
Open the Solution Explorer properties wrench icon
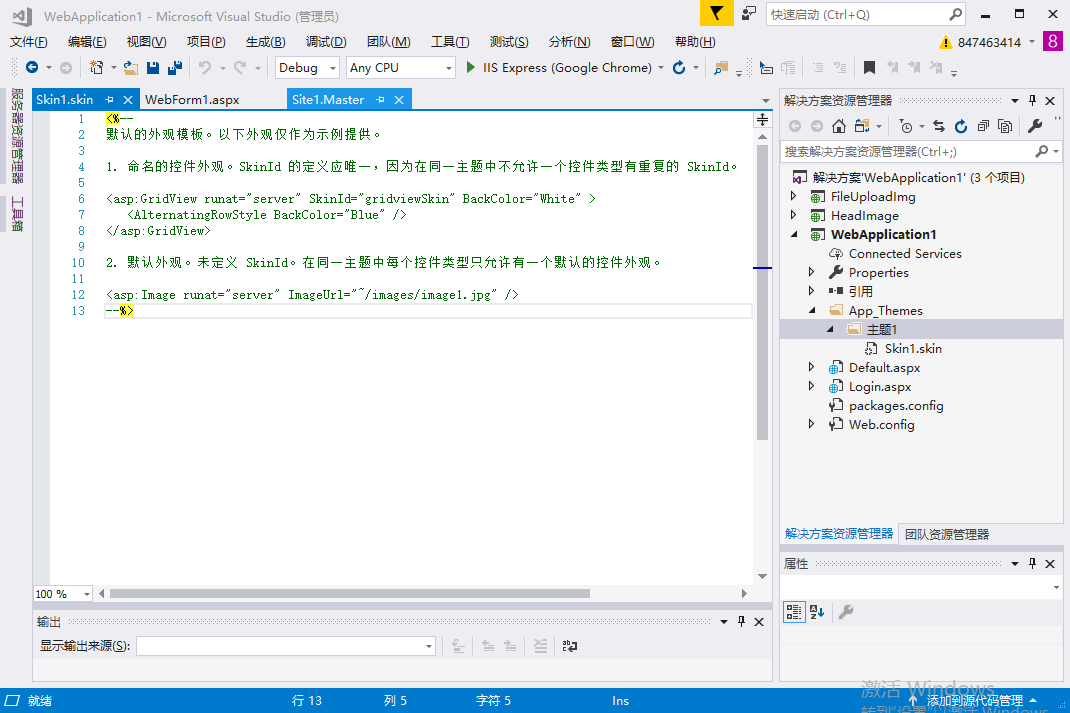click(x=1035, y=126)
